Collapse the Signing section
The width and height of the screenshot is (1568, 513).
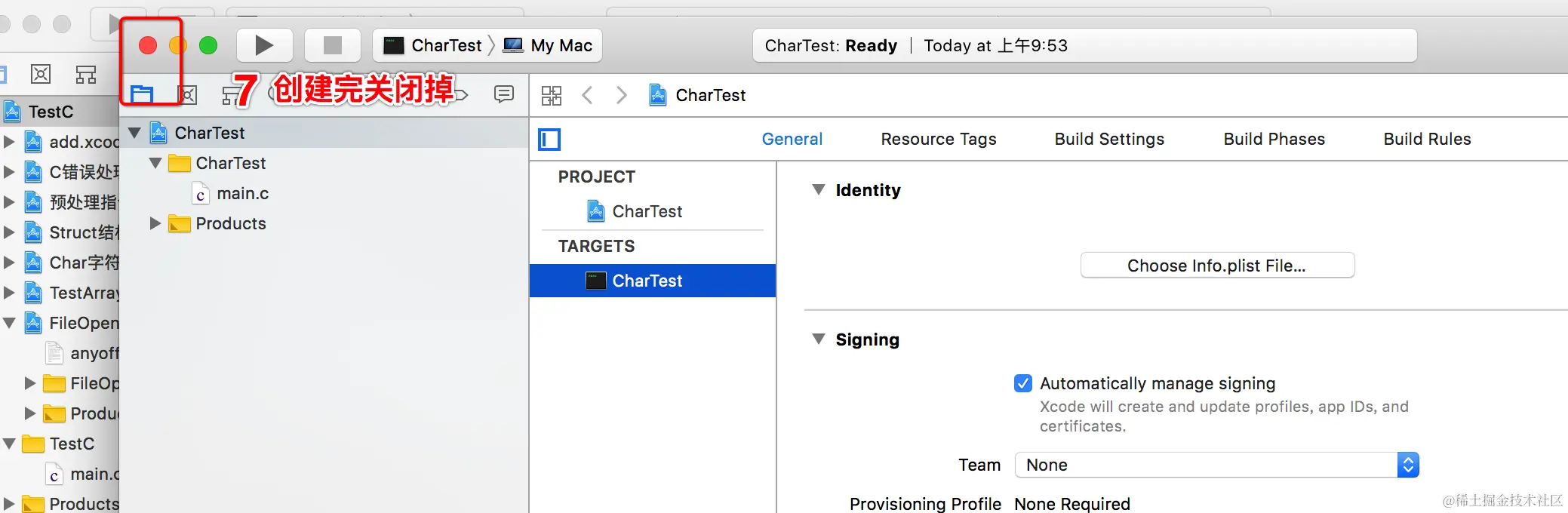[819, 339]
